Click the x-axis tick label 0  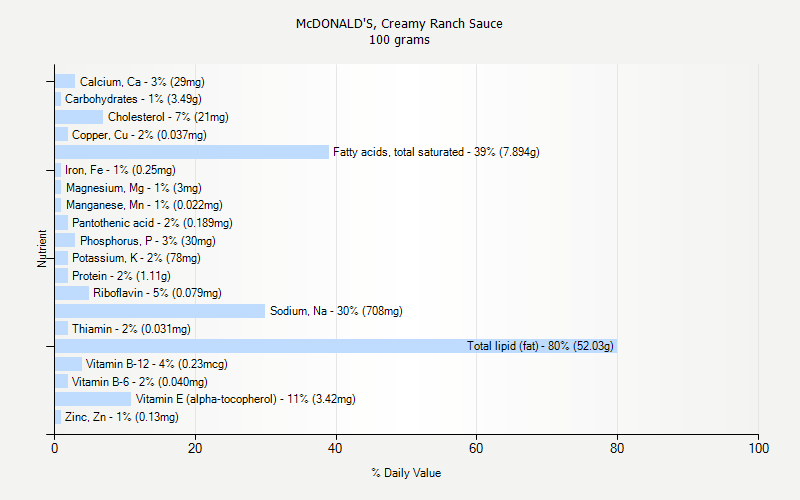click(55, 448)
